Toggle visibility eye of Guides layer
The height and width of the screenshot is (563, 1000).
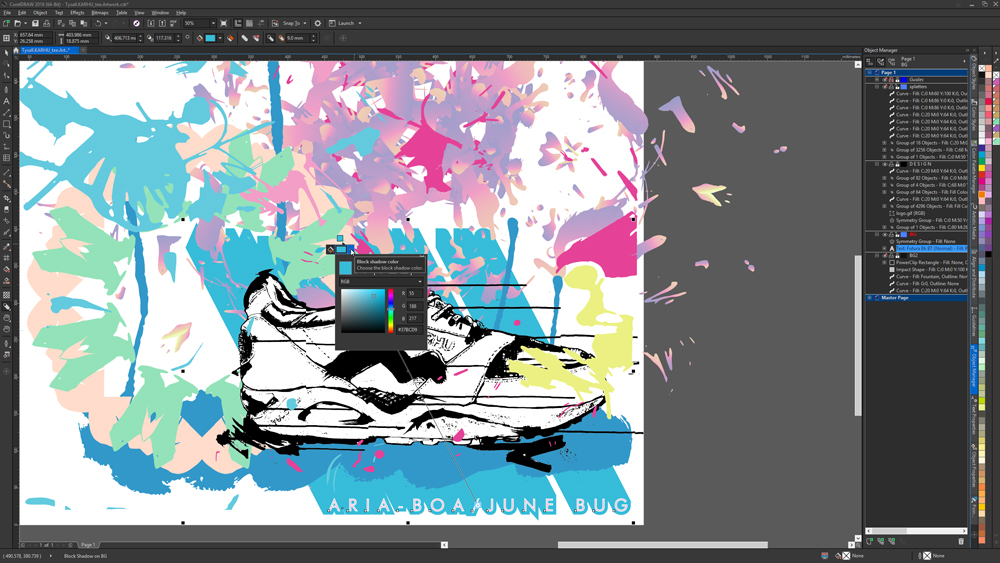pyautogui.click(x=884, y=80)
